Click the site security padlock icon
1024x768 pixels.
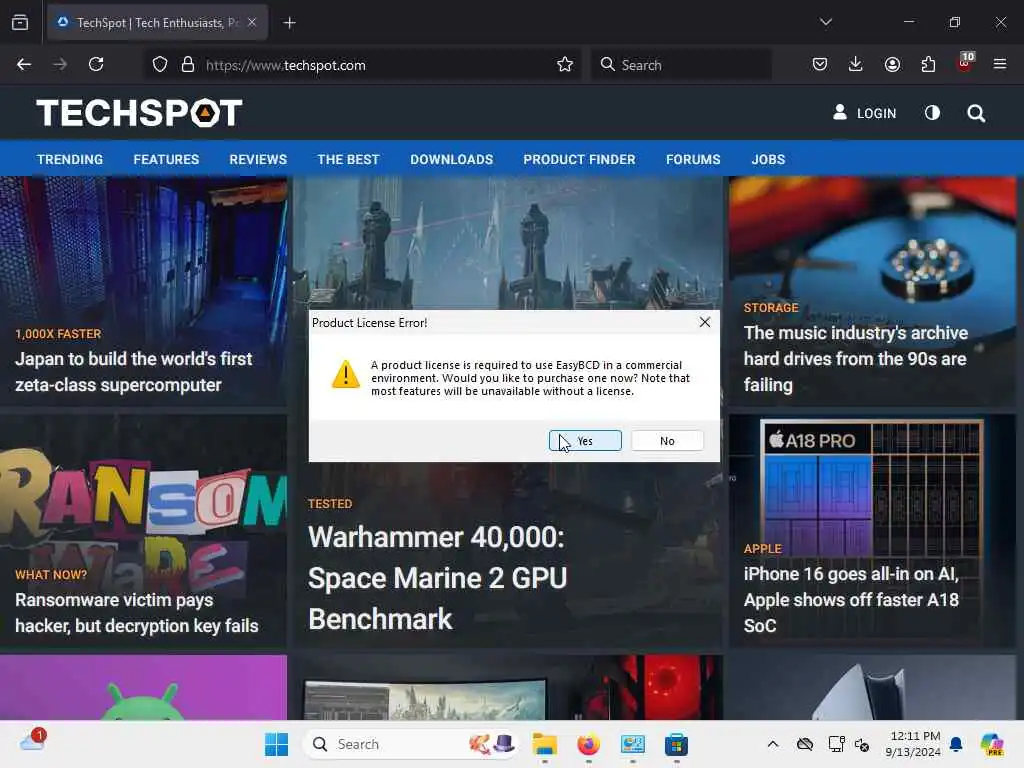point(188,65)
